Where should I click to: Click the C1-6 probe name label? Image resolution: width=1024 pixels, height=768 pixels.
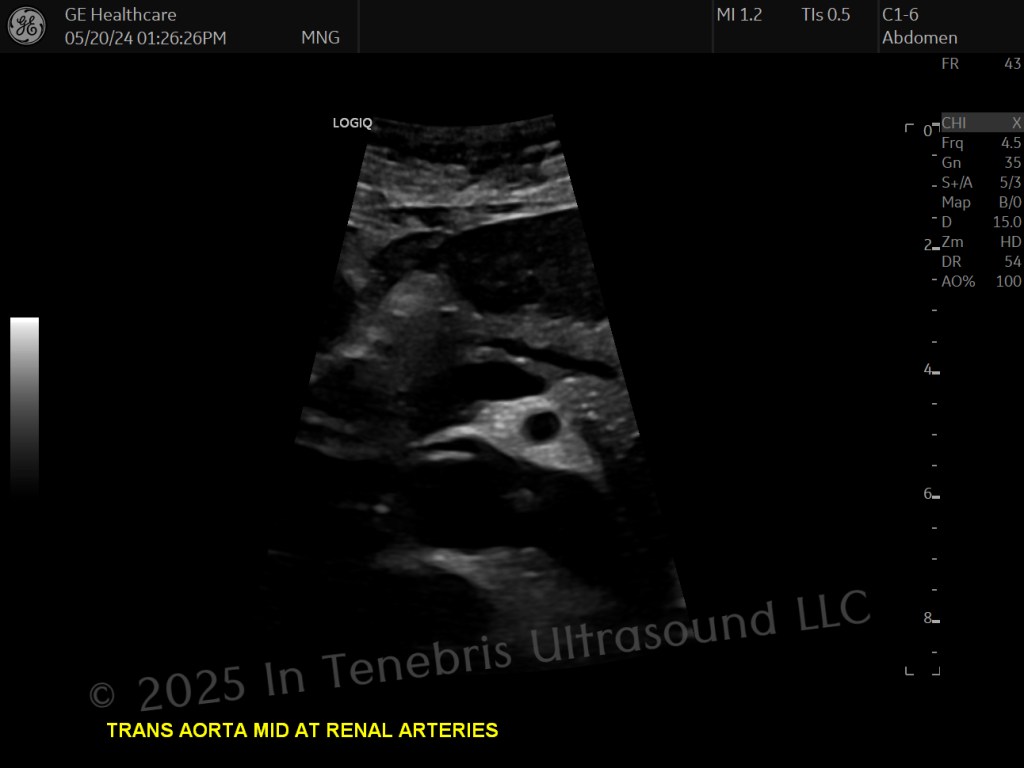pos(900,14)
